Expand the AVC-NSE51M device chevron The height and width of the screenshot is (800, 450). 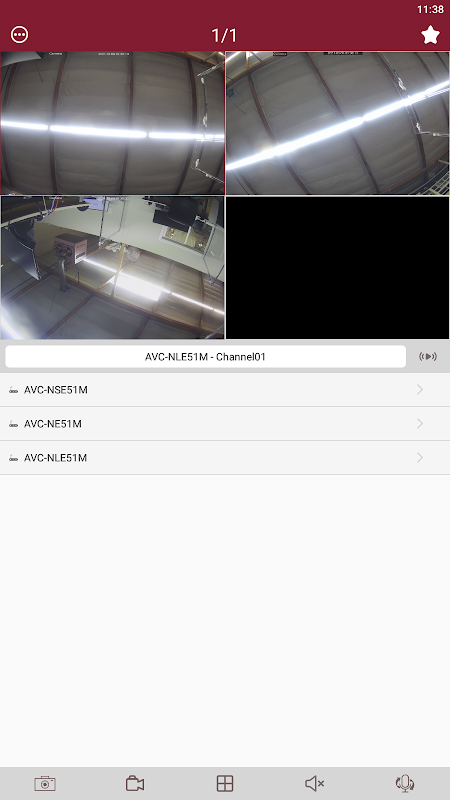click(x=420, y=390)
